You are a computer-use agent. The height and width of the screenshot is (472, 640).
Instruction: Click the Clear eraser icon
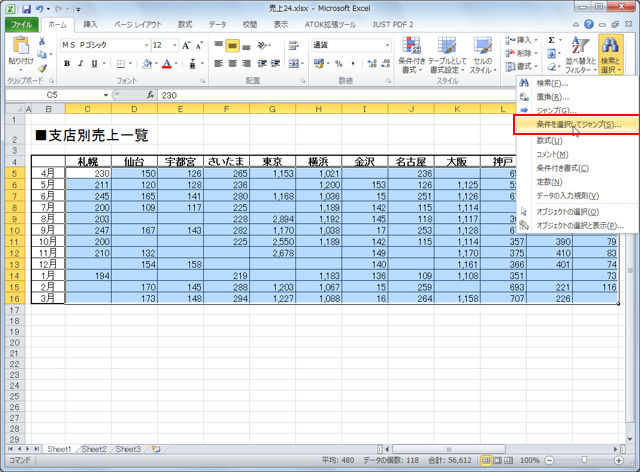[551, 67]
